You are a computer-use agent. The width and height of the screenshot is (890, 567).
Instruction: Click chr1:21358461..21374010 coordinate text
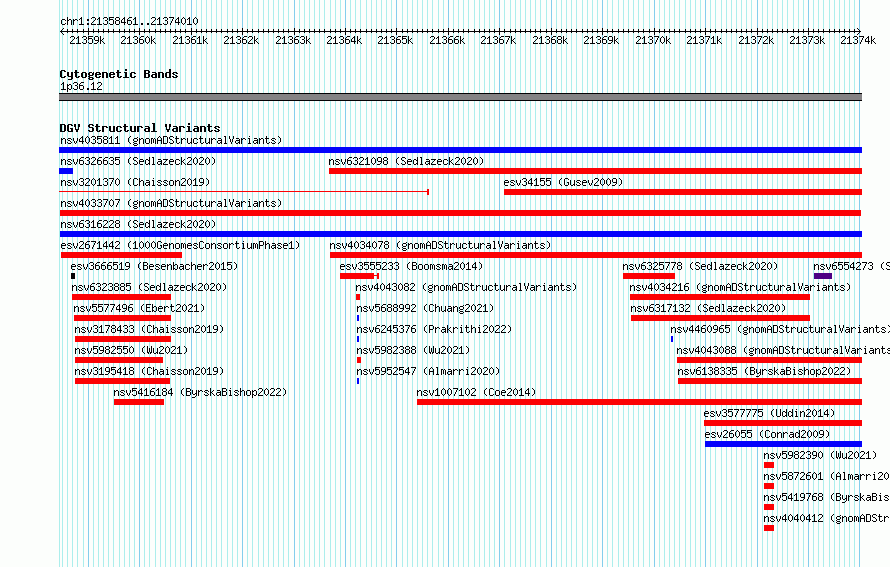coord(129,21)
